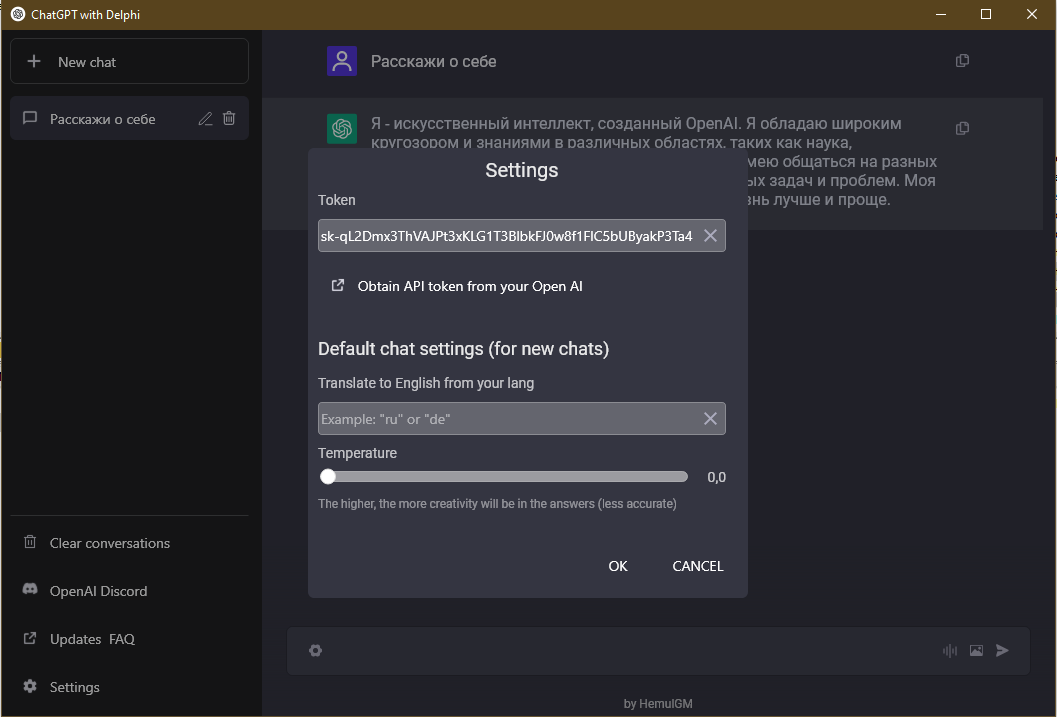The image size is (1057, 717).
Task: Click the temperature value '0,0'
Action: [717, 477]
